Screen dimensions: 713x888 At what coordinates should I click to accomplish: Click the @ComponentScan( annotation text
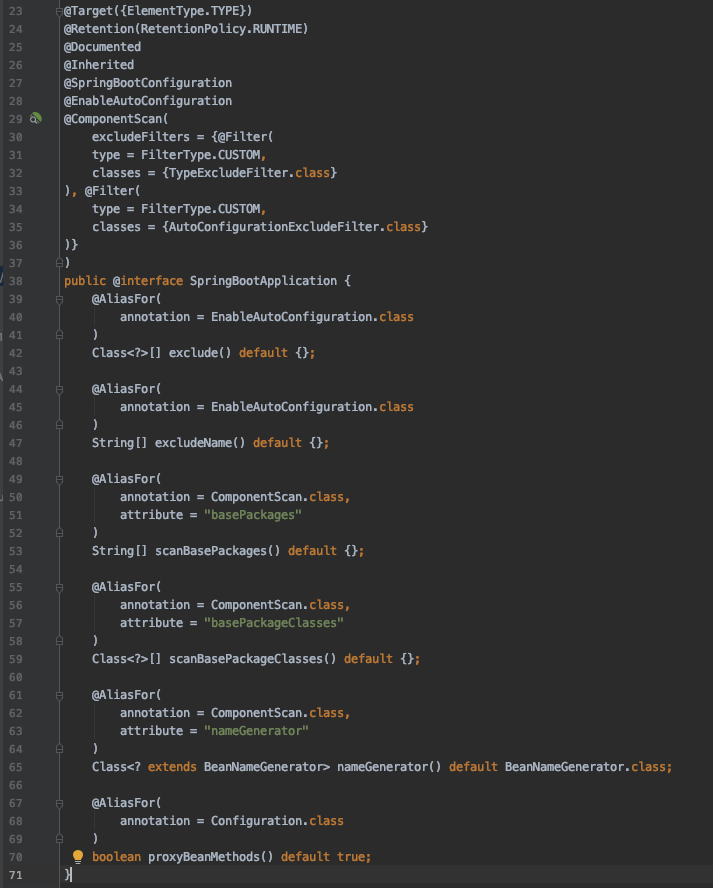click(116, 119)
